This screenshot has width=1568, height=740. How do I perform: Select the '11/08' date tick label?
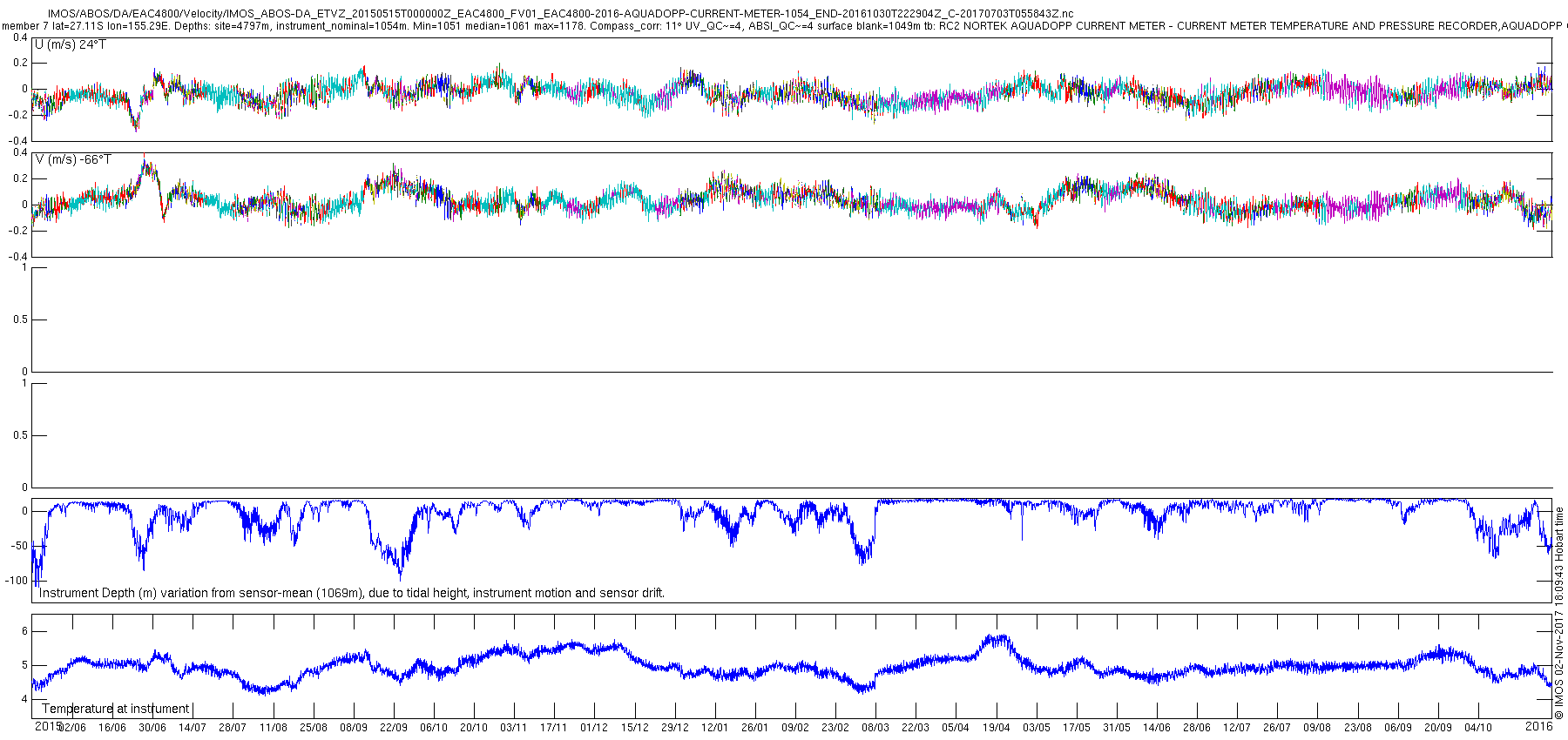point(274,728)
